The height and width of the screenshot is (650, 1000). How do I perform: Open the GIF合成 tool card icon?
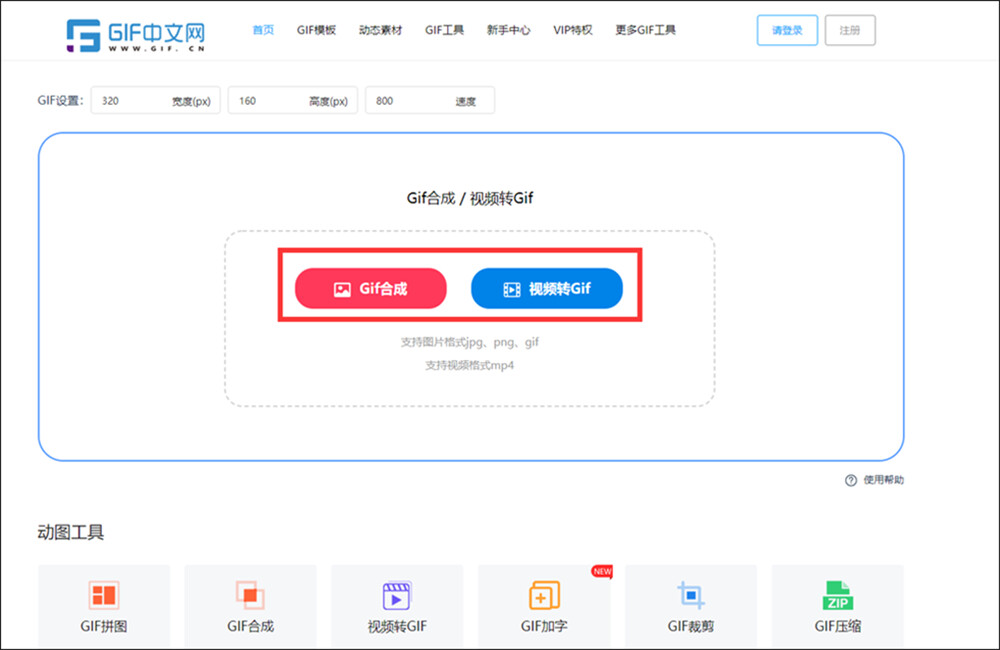250,595
